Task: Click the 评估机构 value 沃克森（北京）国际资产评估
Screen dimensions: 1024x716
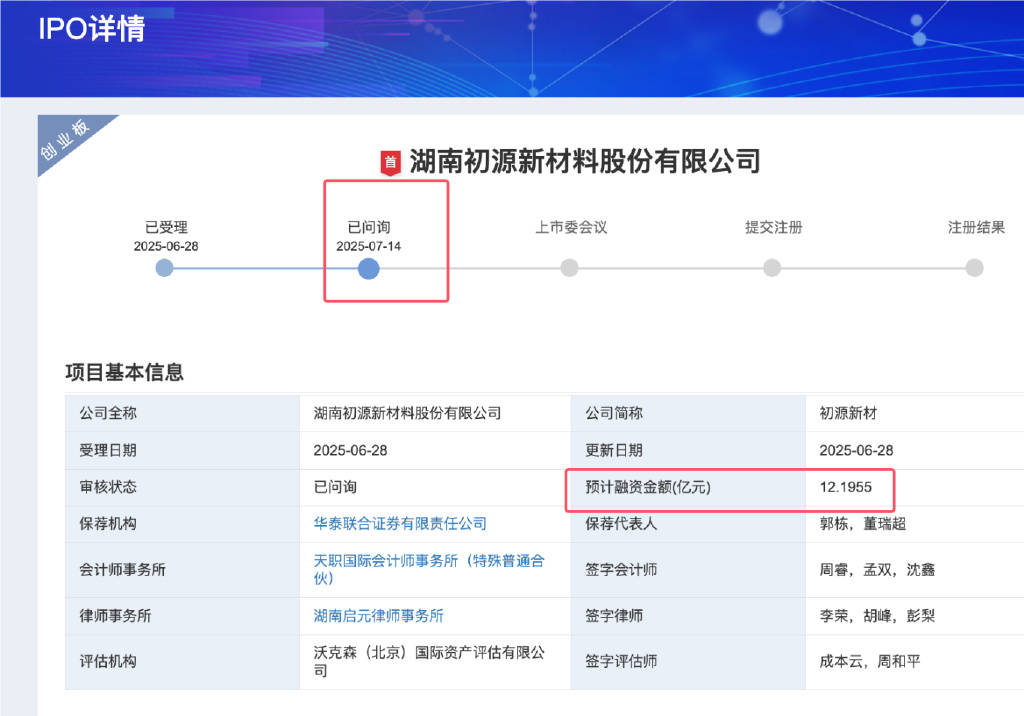Action: (x=429, y=661)
